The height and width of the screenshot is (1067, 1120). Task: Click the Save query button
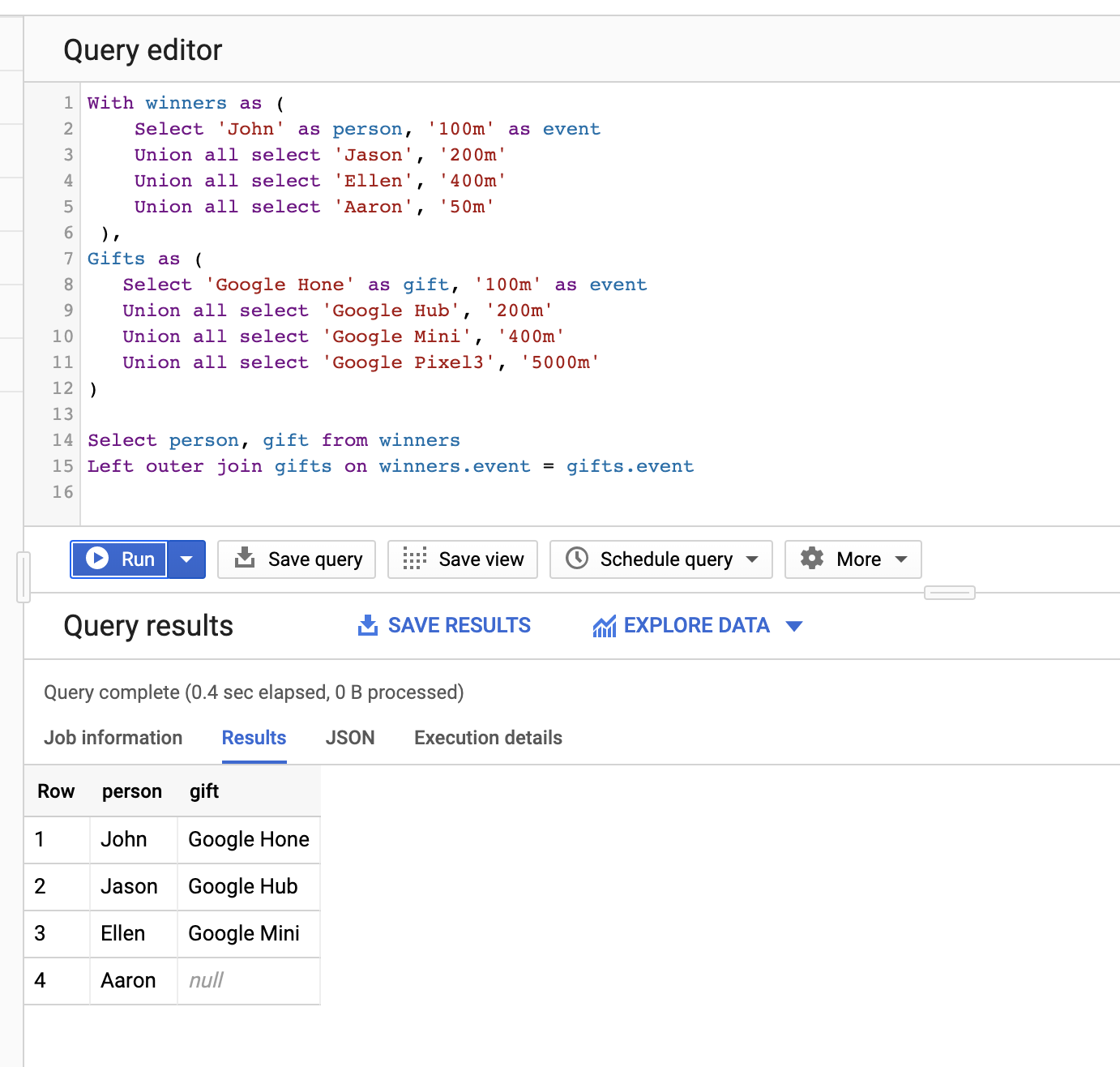(297, 559)
